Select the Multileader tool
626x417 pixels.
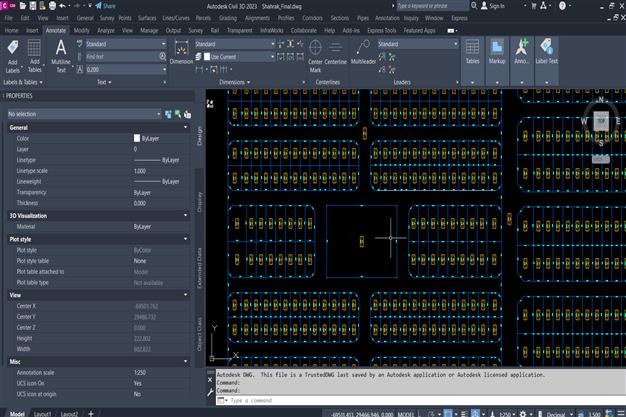362,49
